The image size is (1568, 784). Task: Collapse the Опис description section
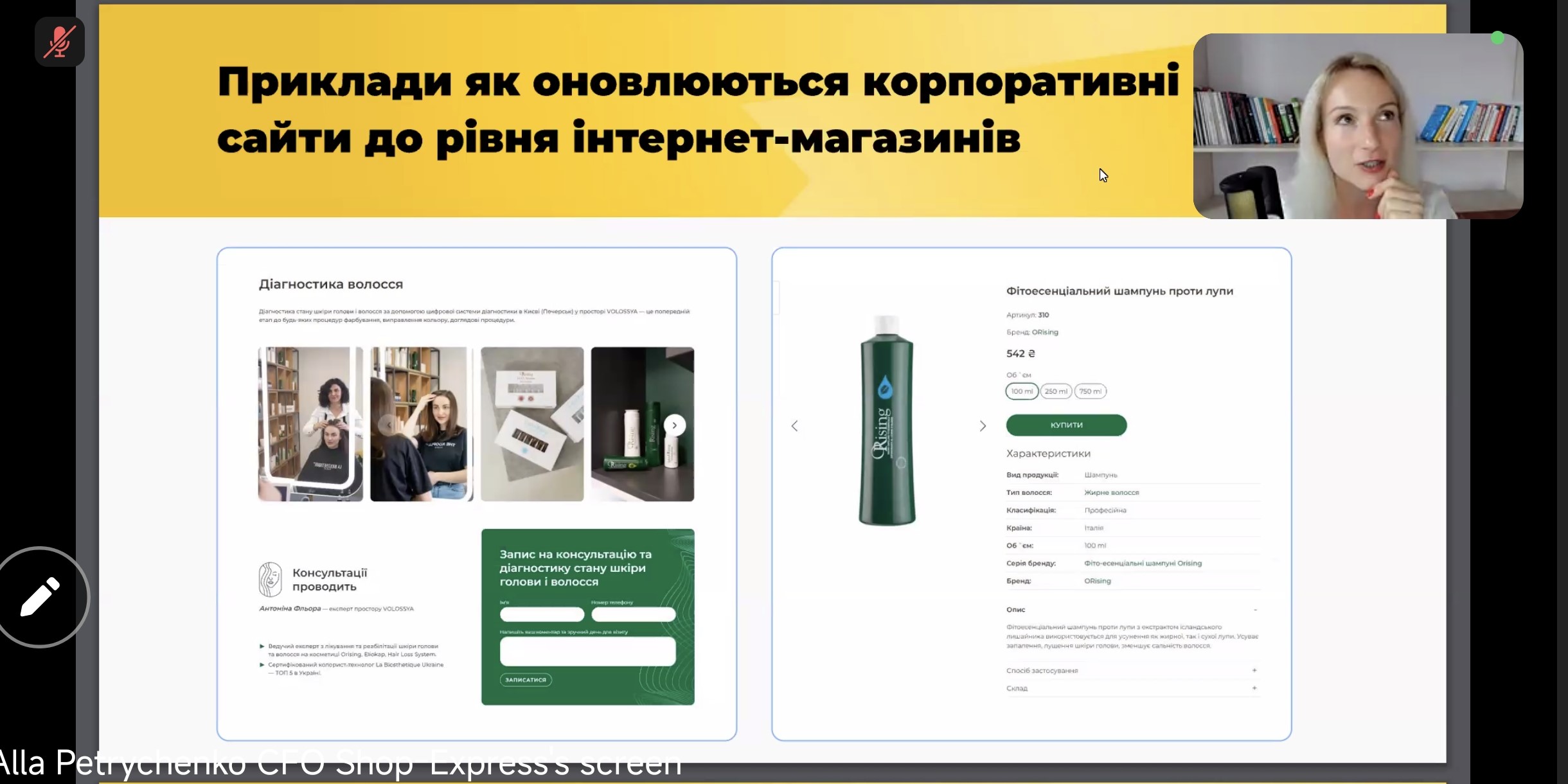pyautogui.click(x=1254, y=609)
